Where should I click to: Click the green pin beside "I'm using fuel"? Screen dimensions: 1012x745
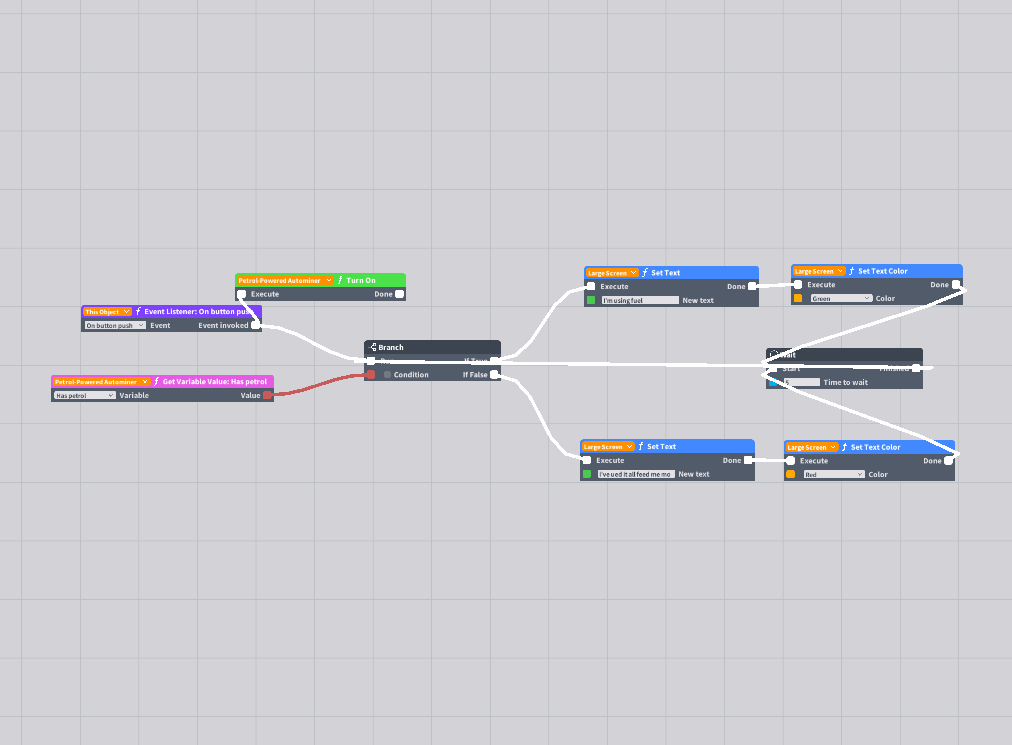[591, 300]
